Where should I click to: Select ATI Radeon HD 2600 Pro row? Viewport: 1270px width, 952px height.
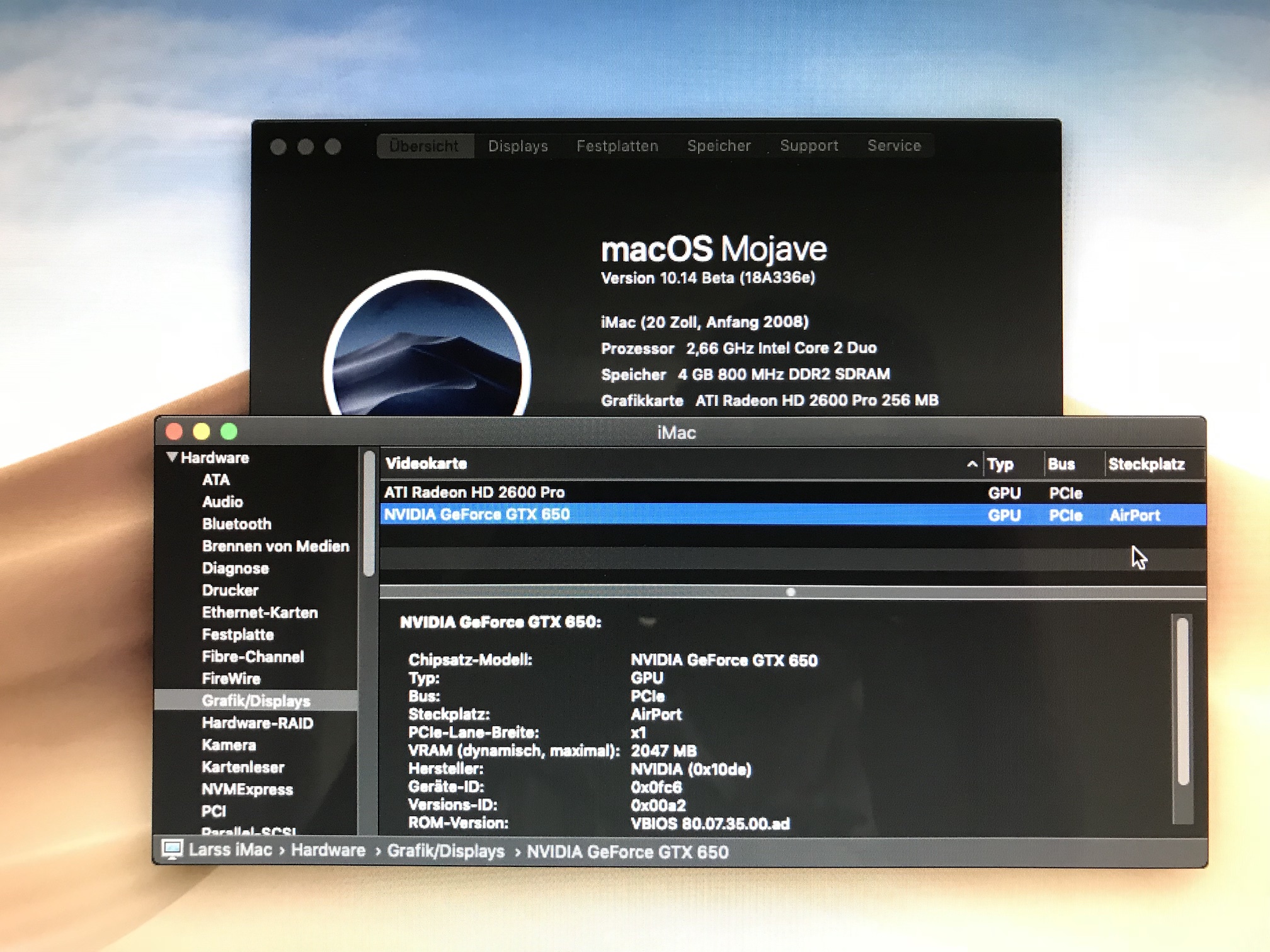[x=630, y=492]
